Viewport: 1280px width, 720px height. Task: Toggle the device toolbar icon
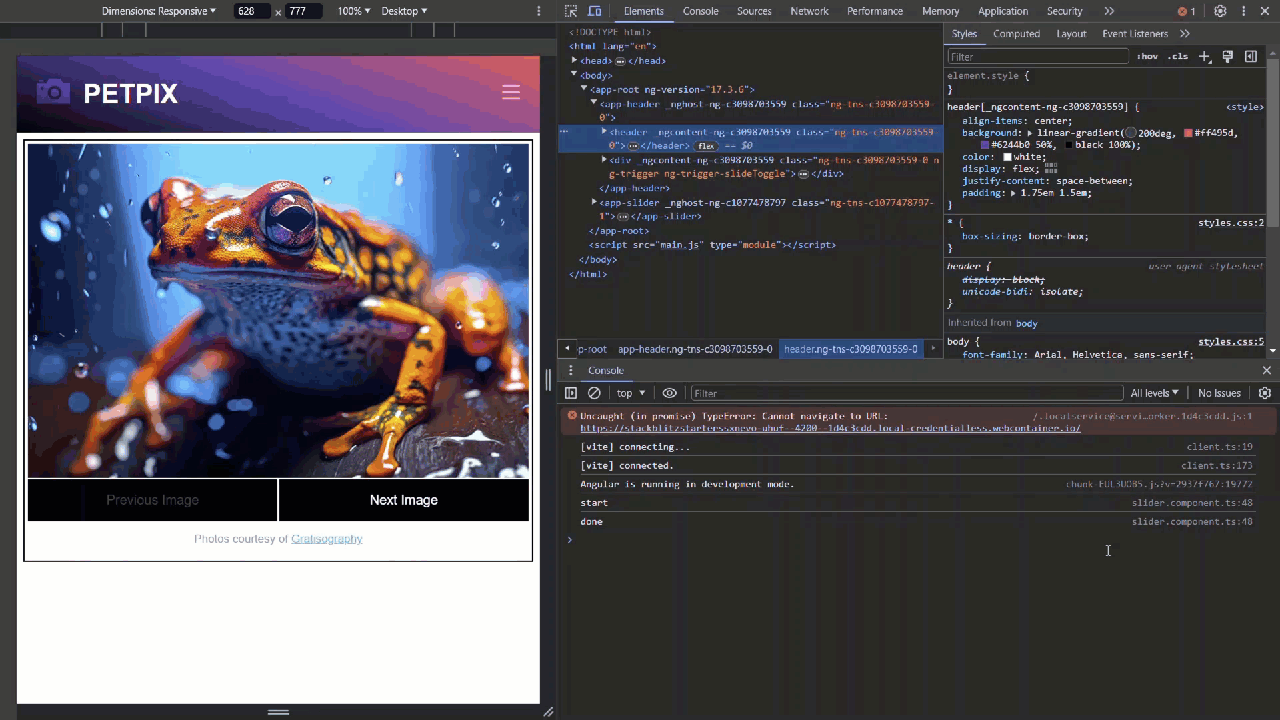[594, 11]
